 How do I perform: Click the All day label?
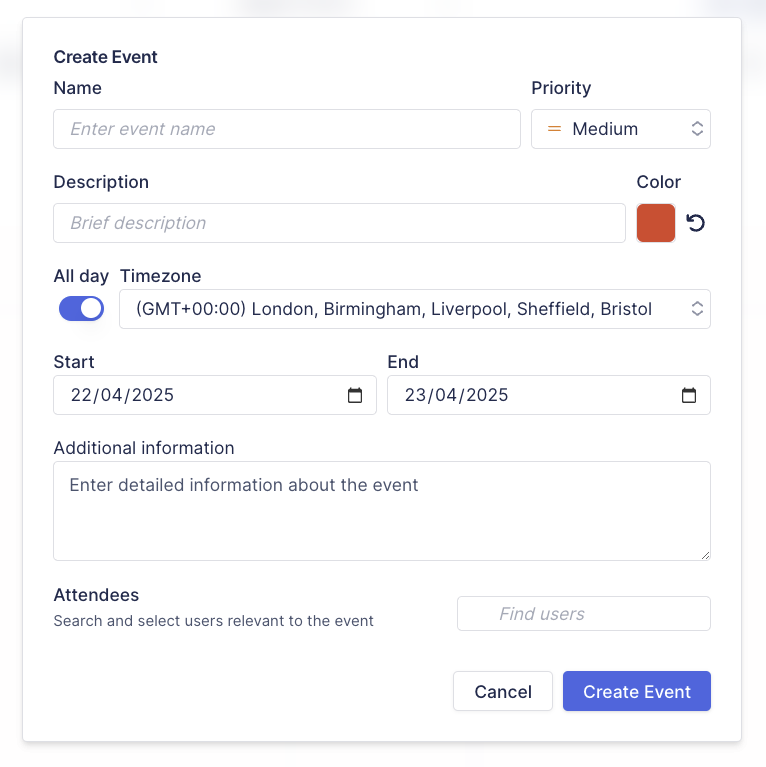point(81,276)
